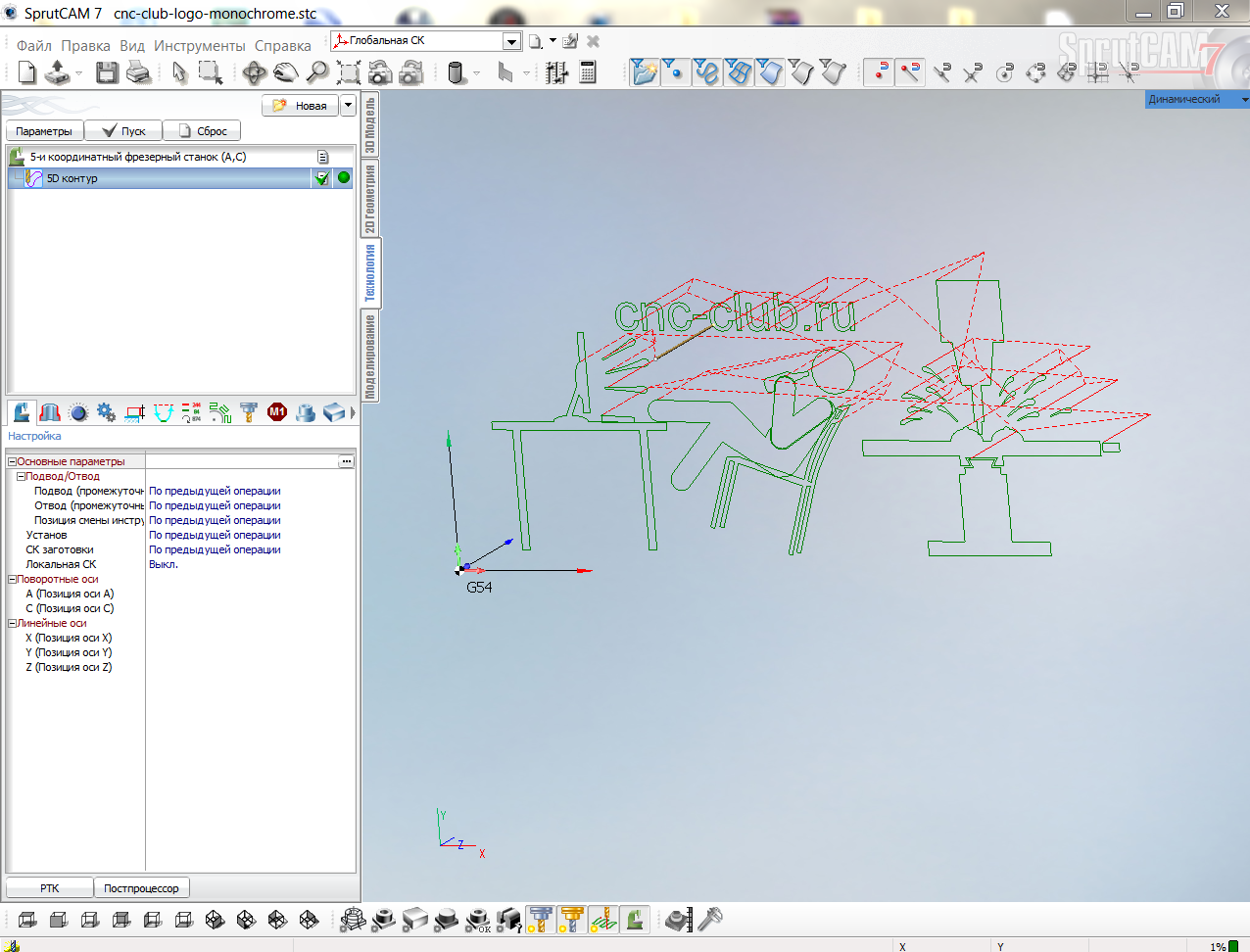
Task: Open the gears parameters icon in operation tabs
Action: [106, 412]
